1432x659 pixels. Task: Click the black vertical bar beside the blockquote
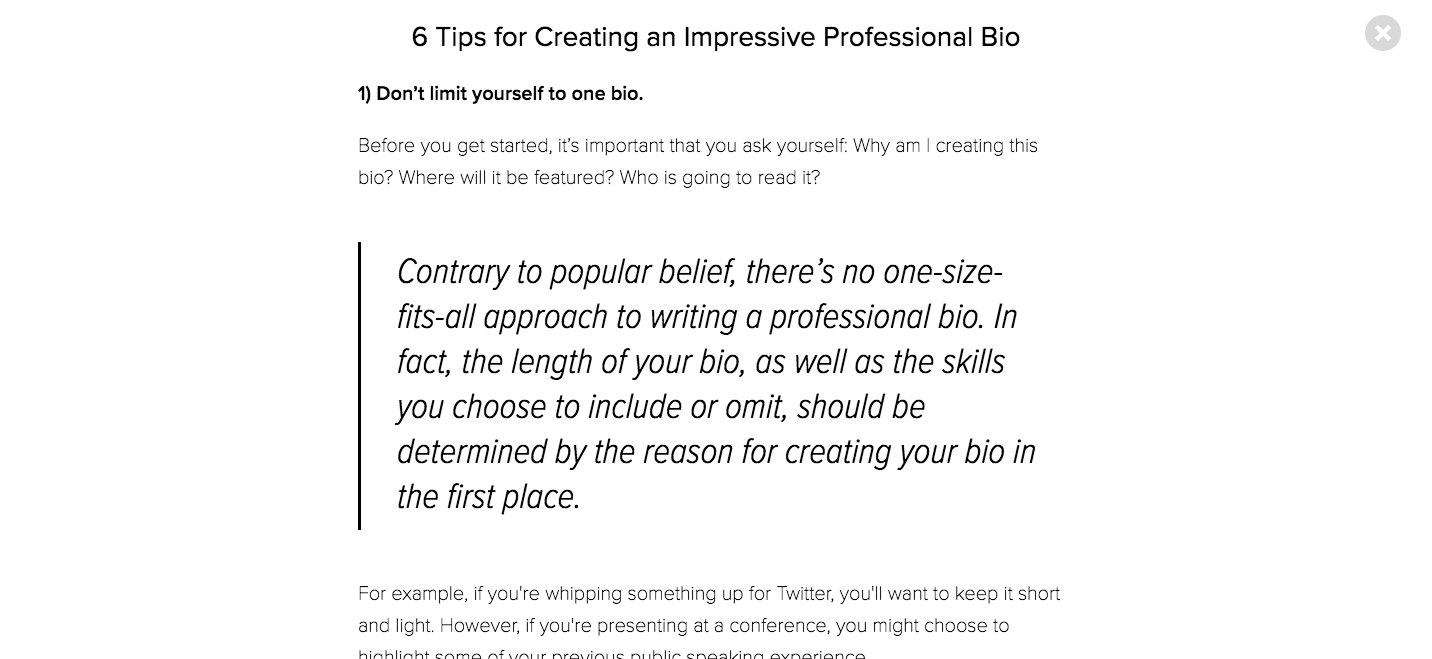coord(359,386)
